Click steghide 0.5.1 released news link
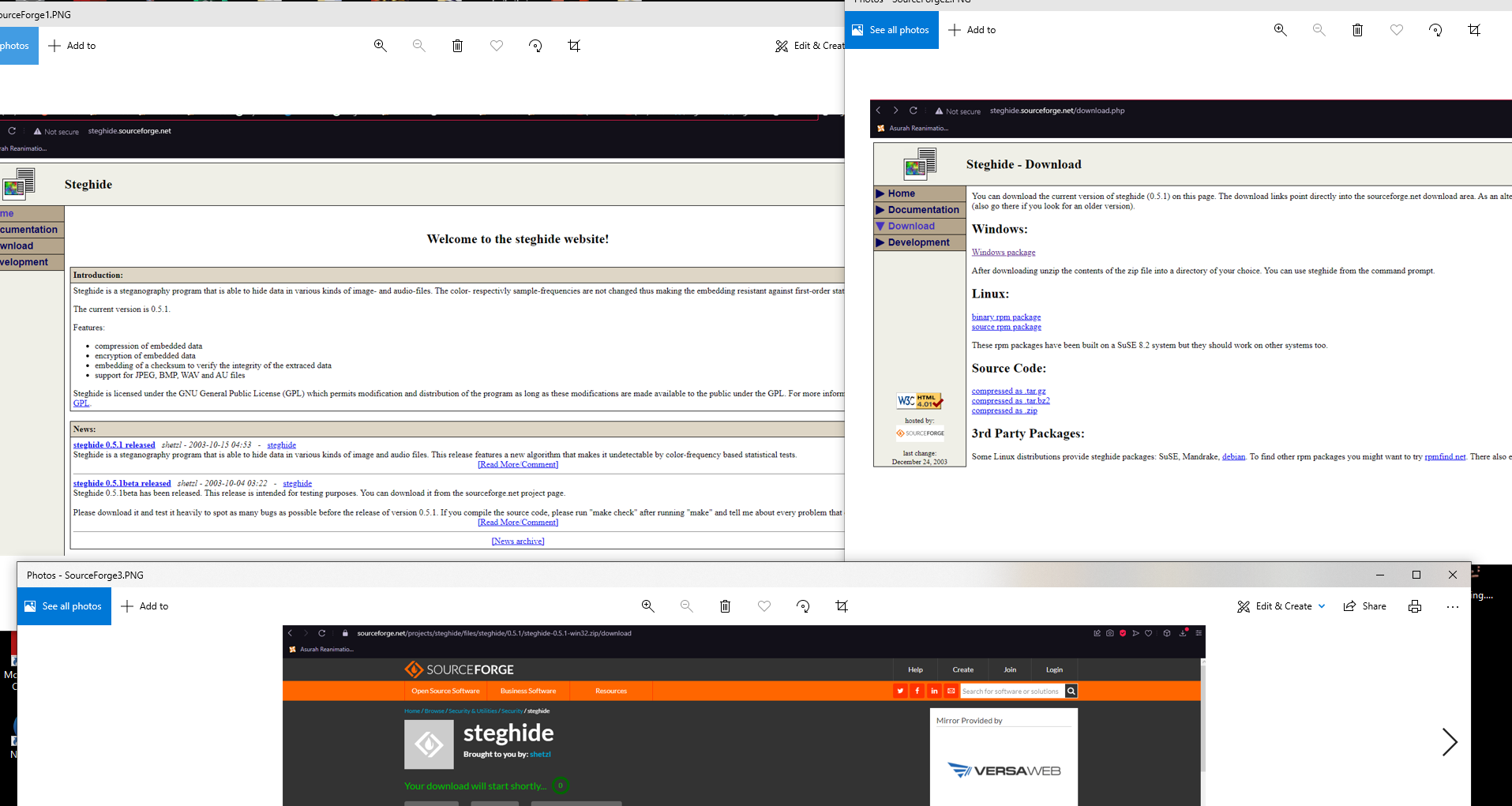 [x=114, y=445]
